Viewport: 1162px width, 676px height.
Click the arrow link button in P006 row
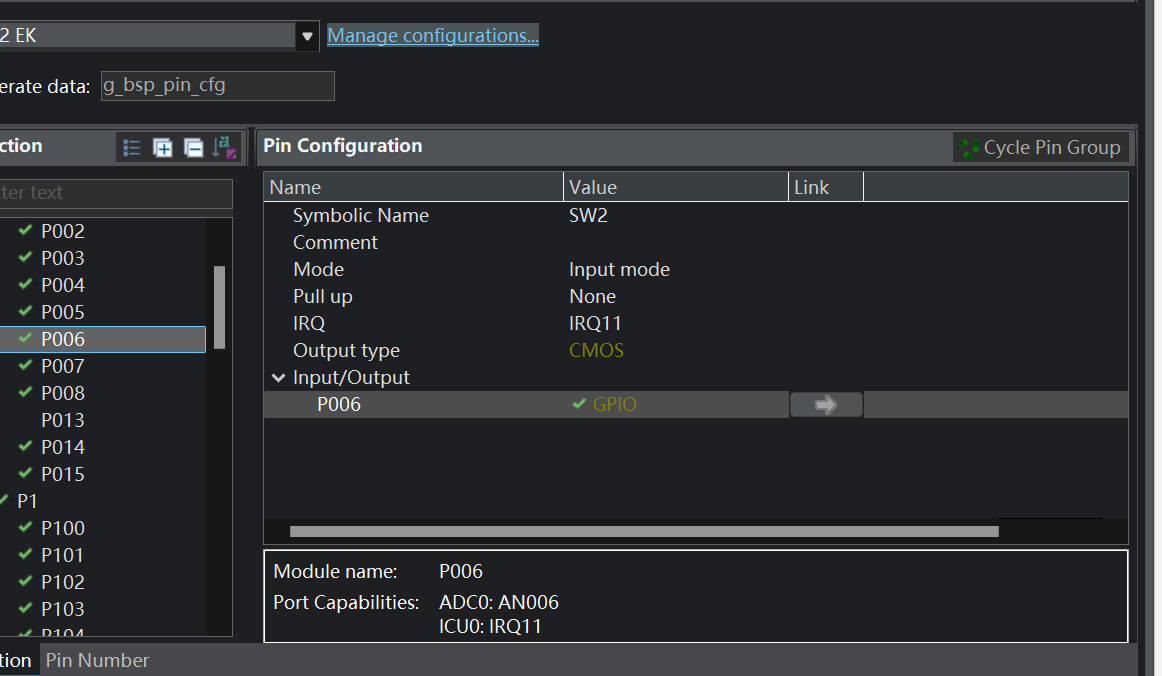click(x=826, y=405)
